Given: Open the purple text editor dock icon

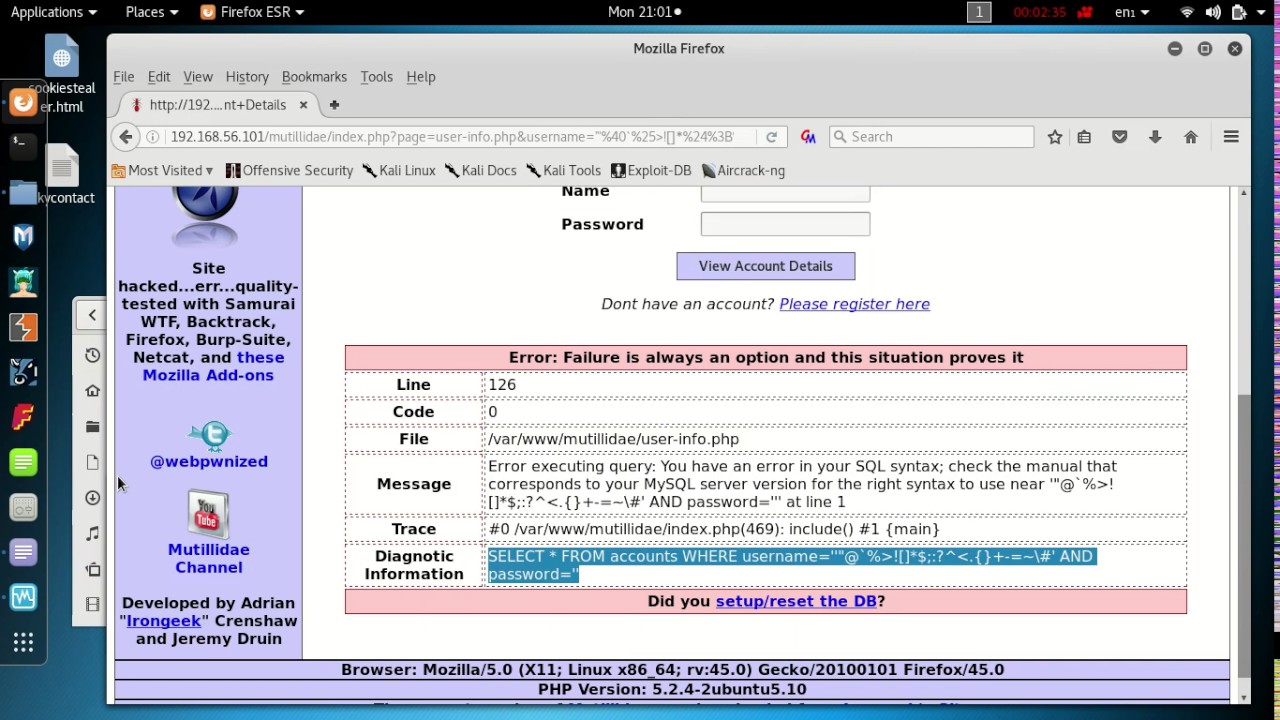Looking at the screenshot, I should [x=23, y=552].
